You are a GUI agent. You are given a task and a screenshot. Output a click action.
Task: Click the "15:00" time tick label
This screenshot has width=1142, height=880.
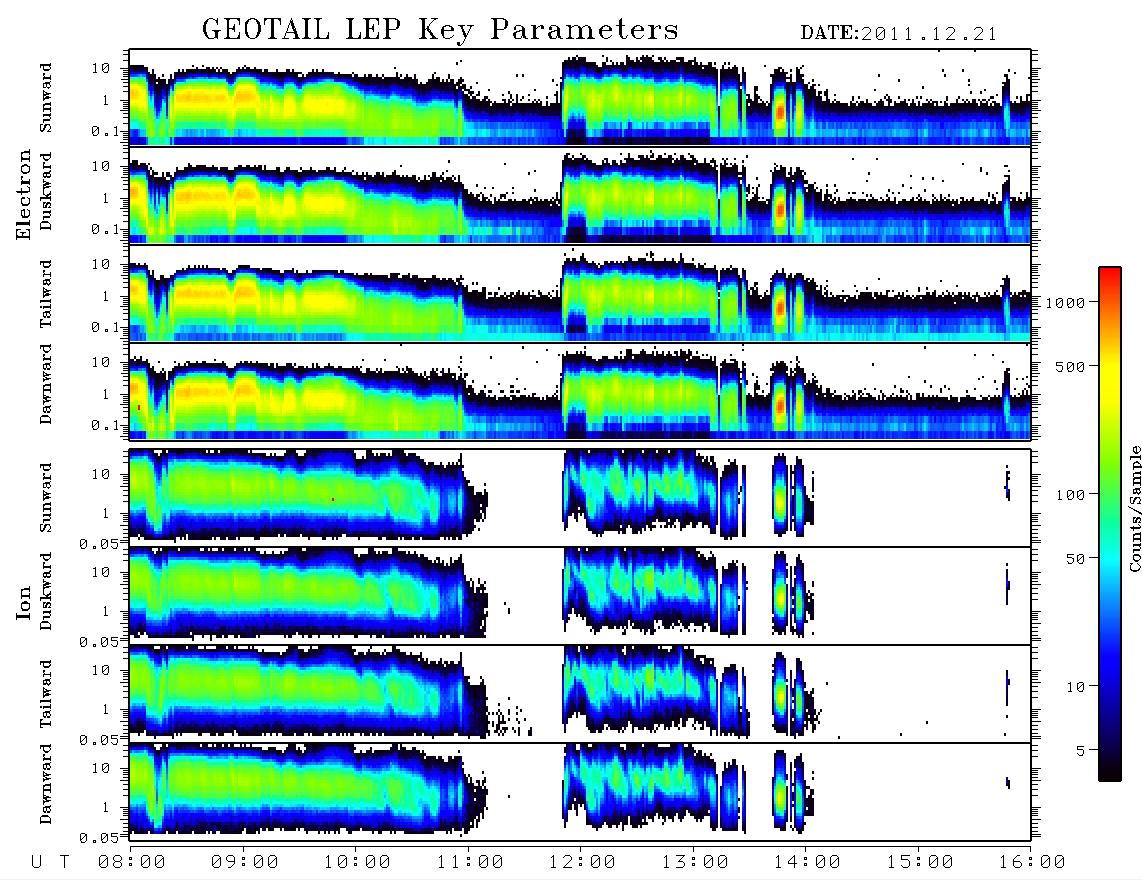tap(920, 862)
